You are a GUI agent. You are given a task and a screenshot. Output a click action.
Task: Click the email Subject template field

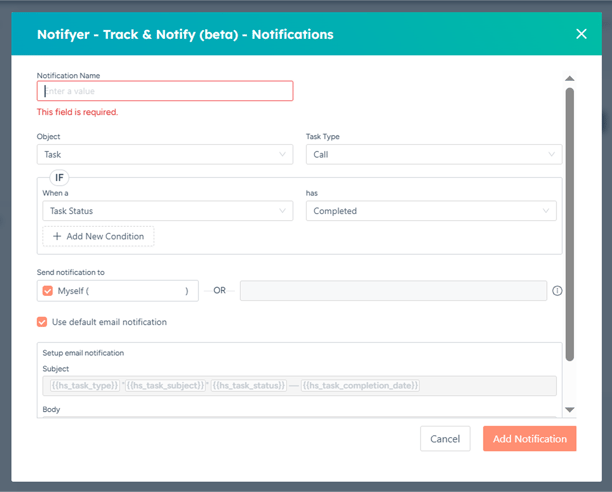[299, 385]
